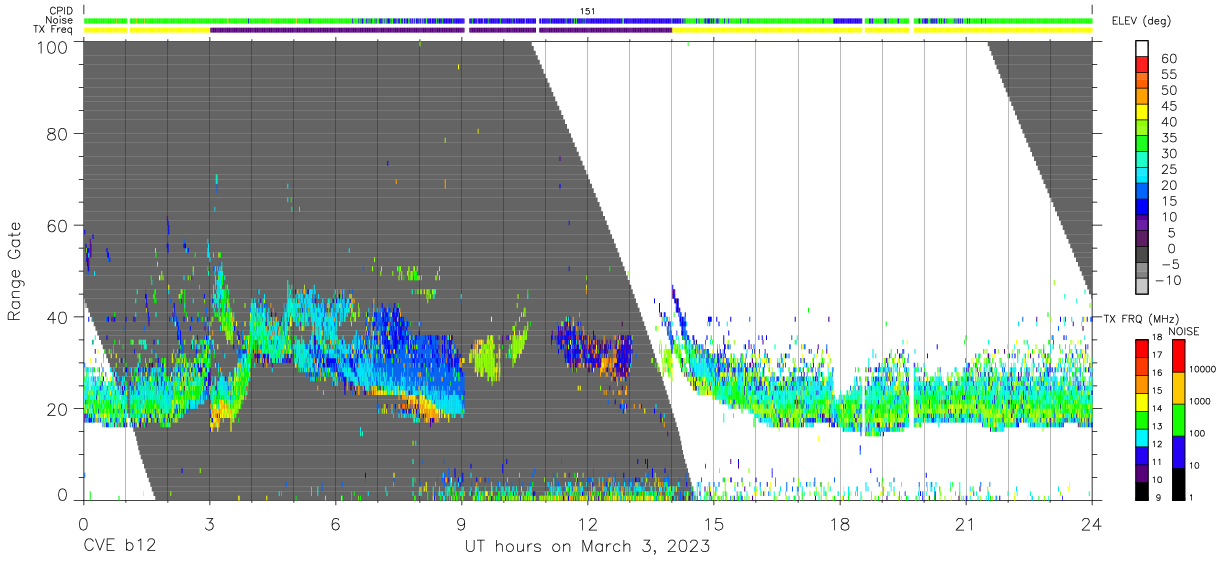The image size is (1228, 567).
Task: Select the black segment of the NOISE colorbar
Action: 1178,484
